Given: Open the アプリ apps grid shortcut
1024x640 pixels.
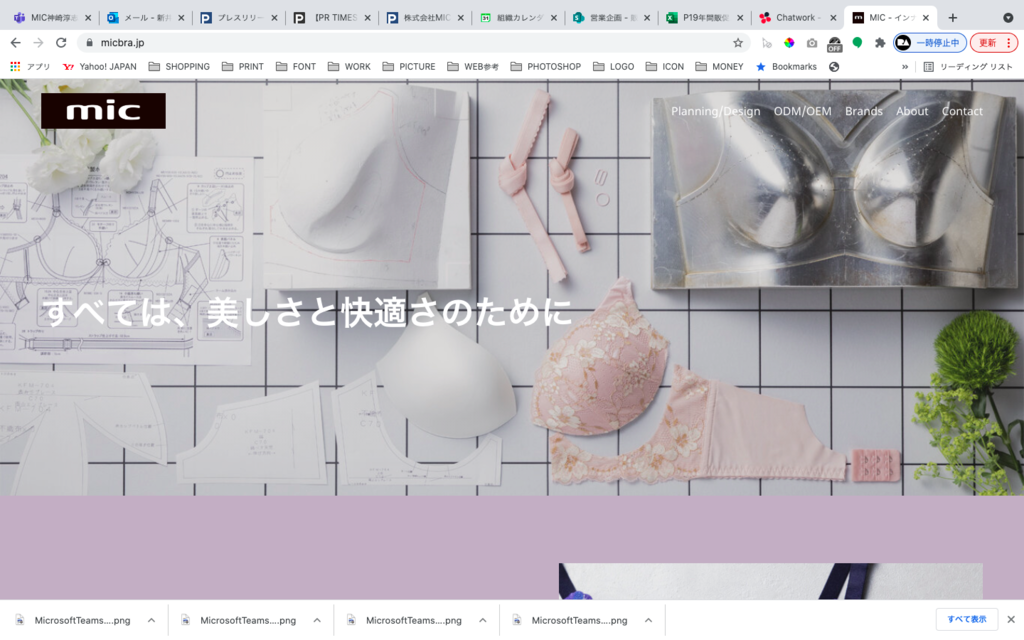Looking at the screenshot, I should click(30, 67).
